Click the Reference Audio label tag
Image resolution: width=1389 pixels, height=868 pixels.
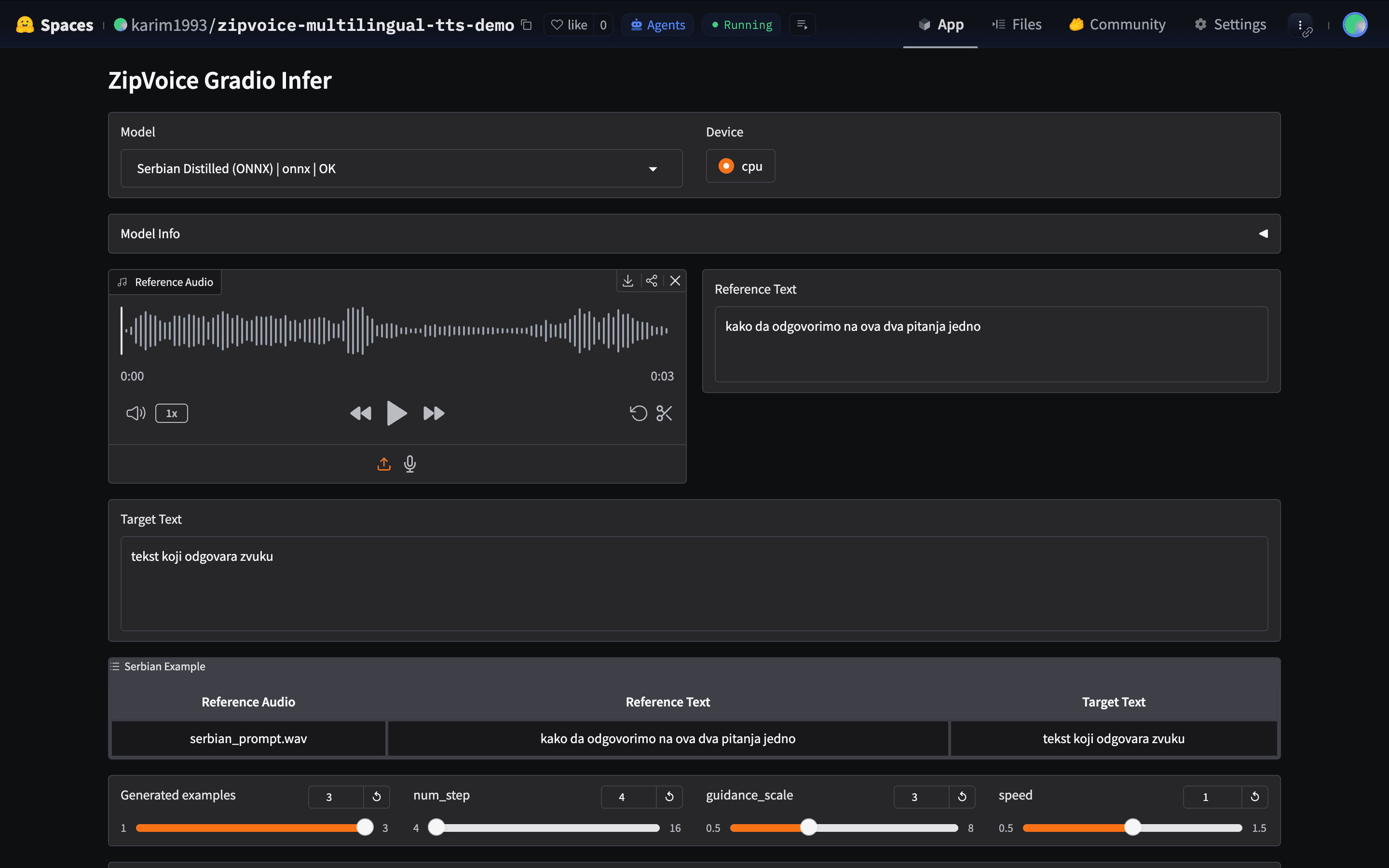point(165,282)
